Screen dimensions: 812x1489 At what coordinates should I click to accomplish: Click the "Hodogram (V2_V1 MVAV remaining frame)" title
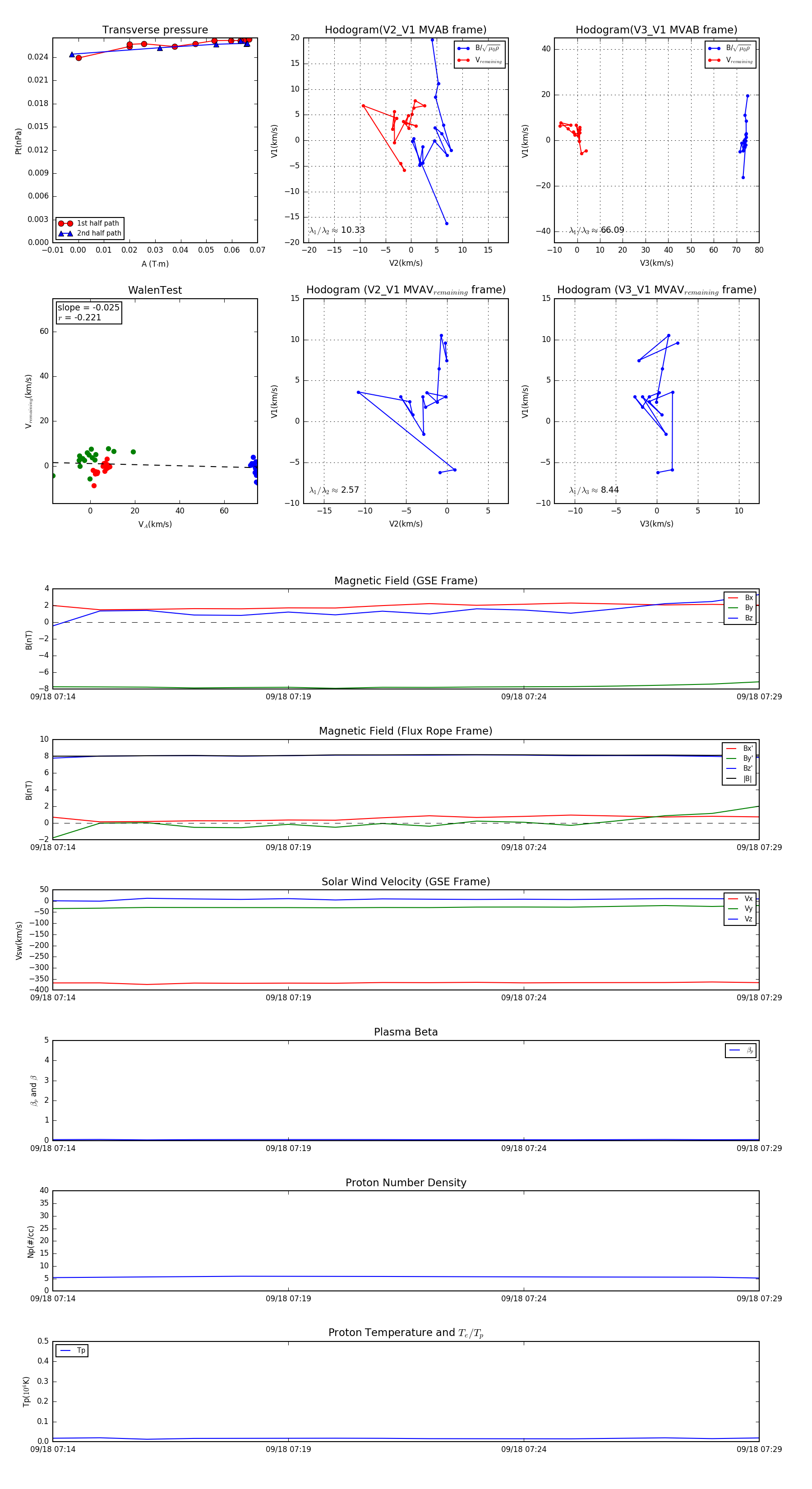tap(406, 290)
